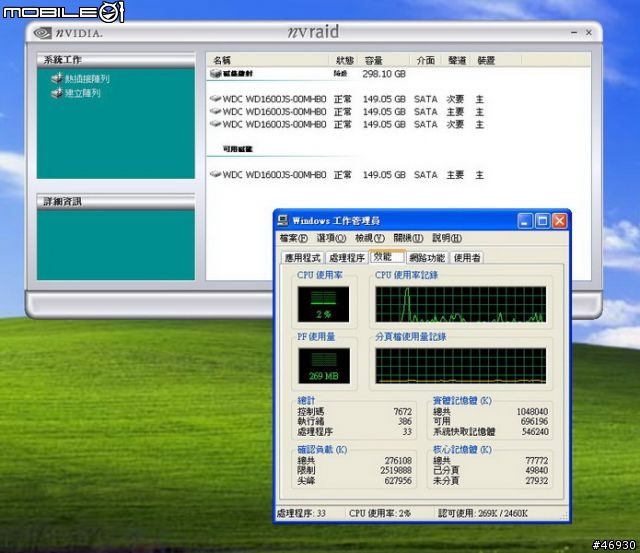The width and height of the screenshot is (640, 553).
Task: Select the 效能 performance tab
Action: [x=387, y=256]
